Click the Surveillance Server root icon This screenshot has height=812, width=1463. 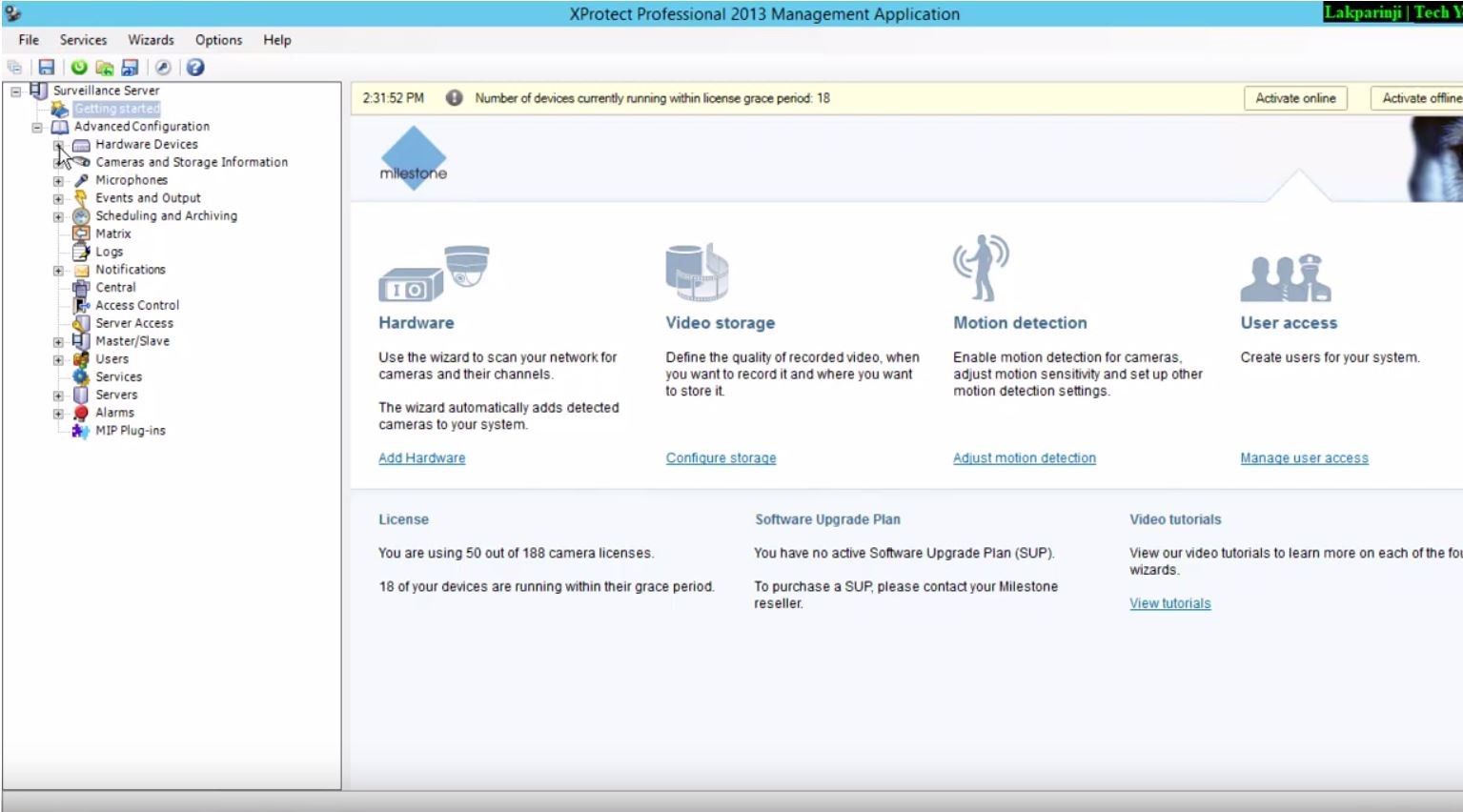click(38, 91)
